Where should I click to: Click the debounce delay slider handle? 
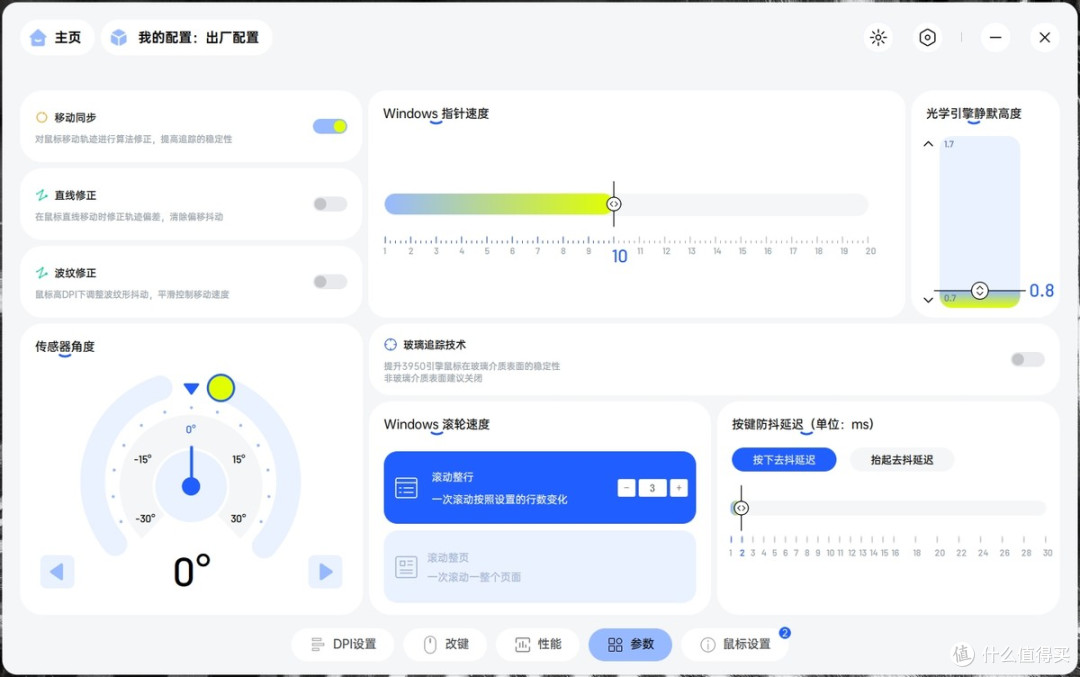click(x=741, y=508)
